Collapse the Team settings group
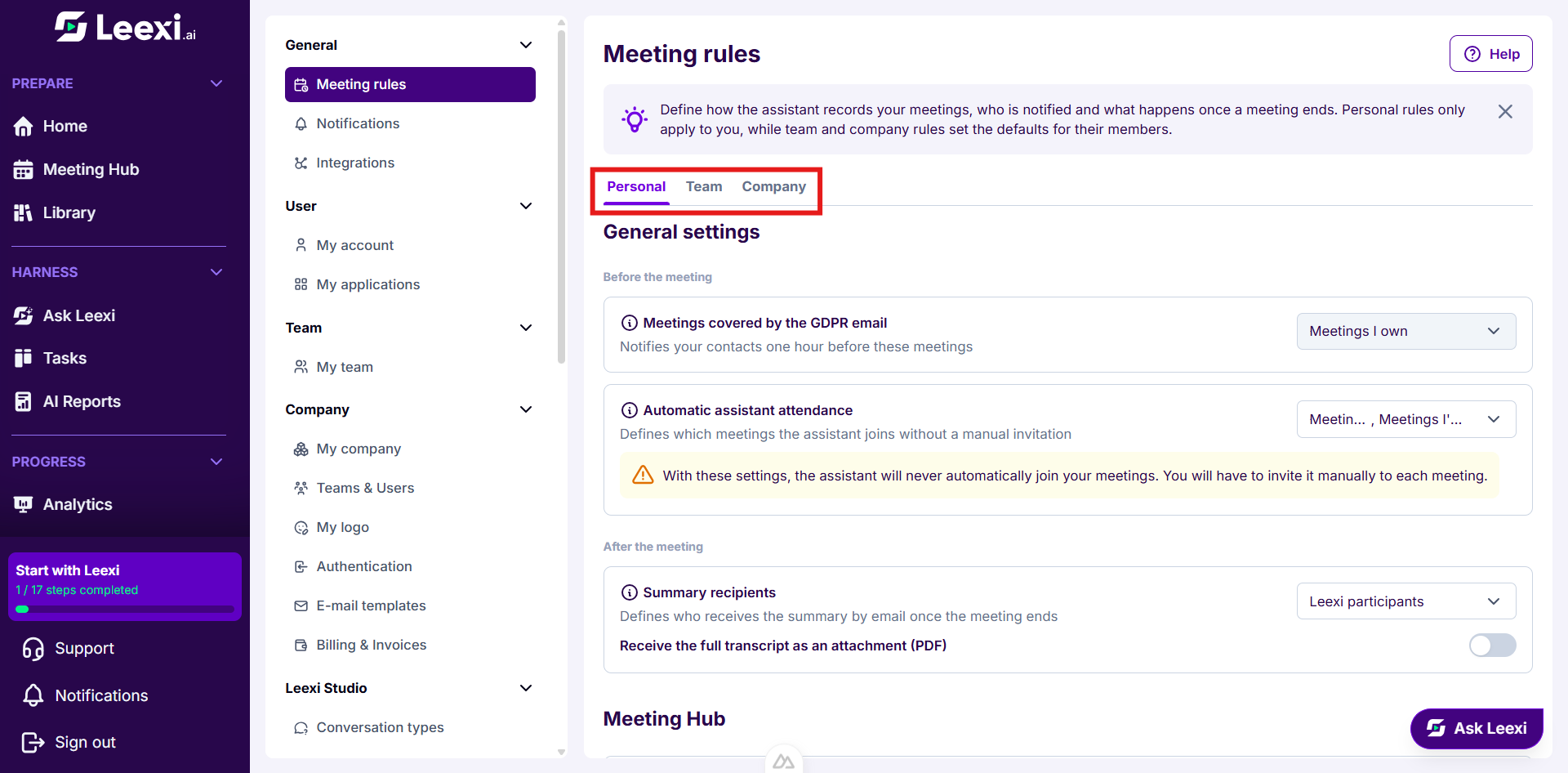1568x773 pixels. point(526,328)
